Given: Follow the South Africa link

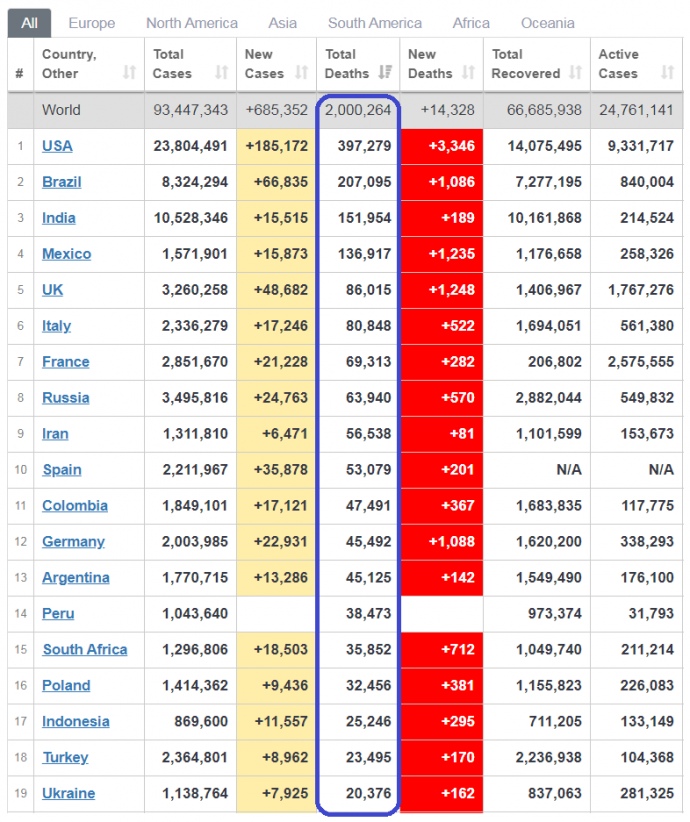Looking at the screenshot, I should (85, 650).
